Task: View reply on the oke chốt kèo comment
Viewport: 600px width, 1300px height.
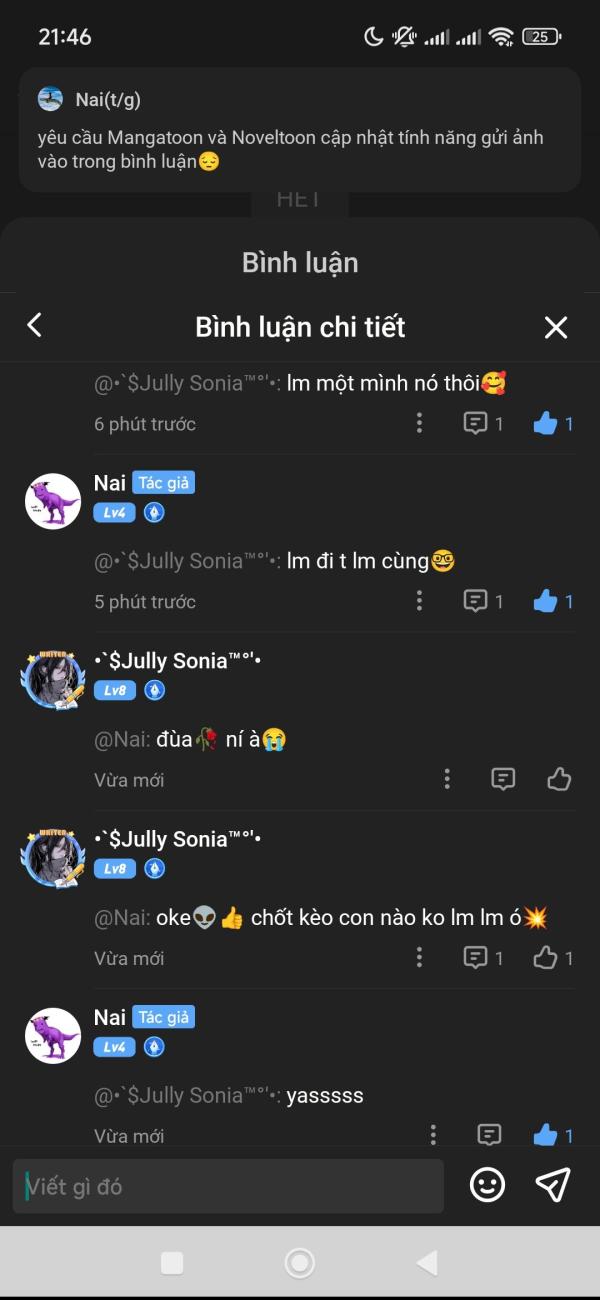Action: coord(483,958)
